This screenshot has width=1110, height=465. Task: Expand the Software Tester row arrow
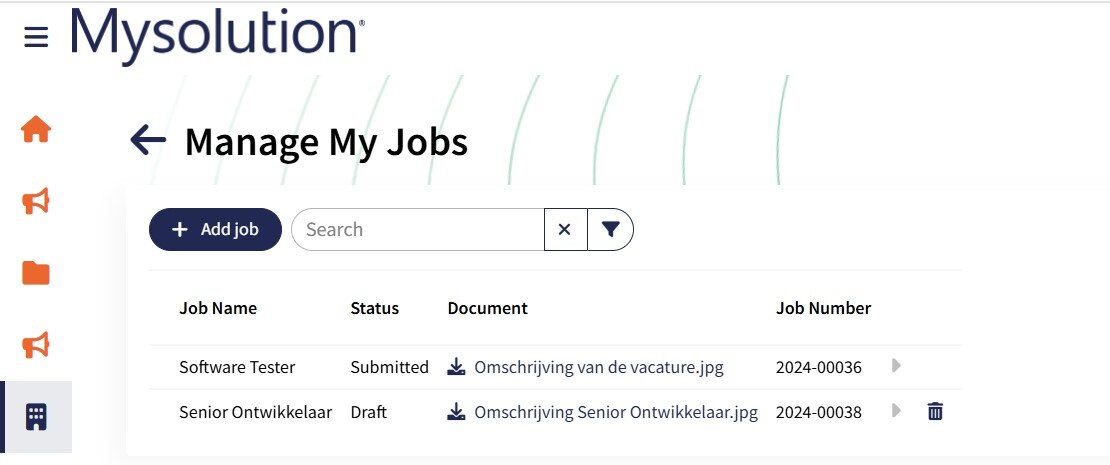(896, 366)
